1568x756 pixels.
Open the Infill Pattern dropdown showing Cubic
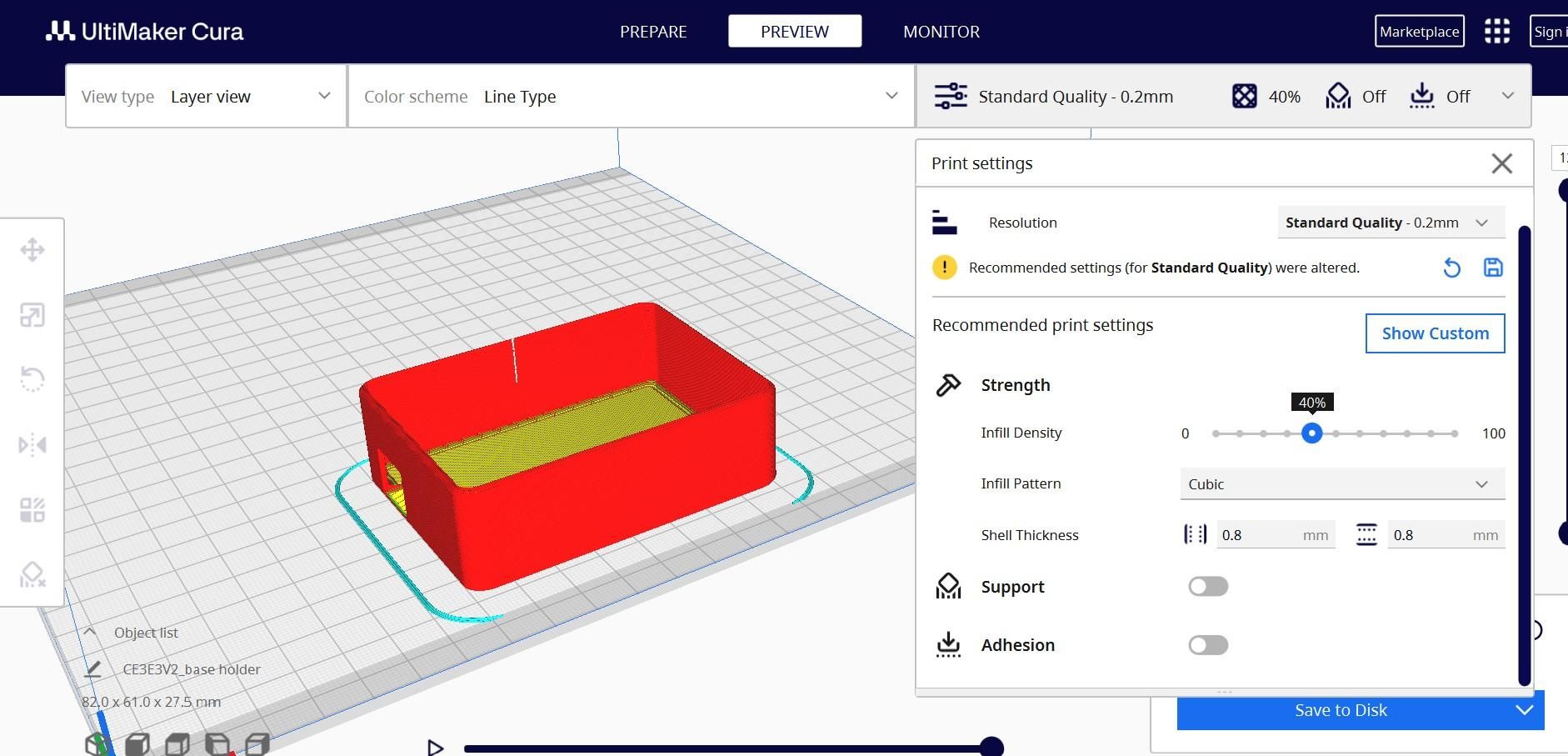pos(1340,483)
